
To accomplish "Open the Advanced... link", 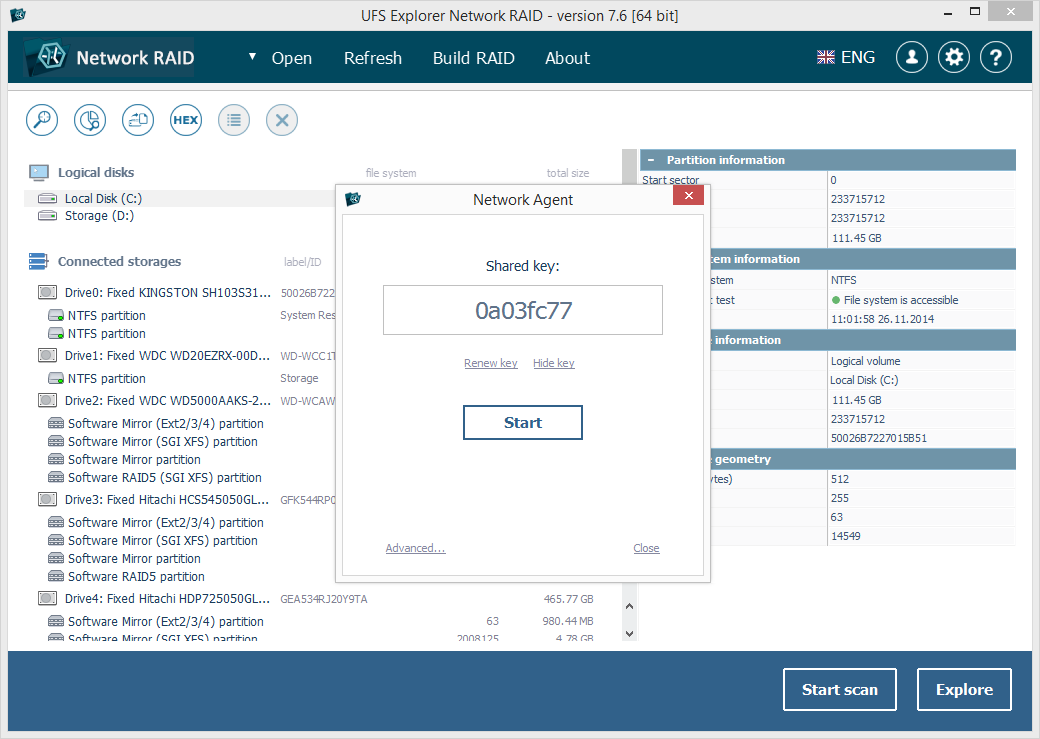I will point(415,548).
